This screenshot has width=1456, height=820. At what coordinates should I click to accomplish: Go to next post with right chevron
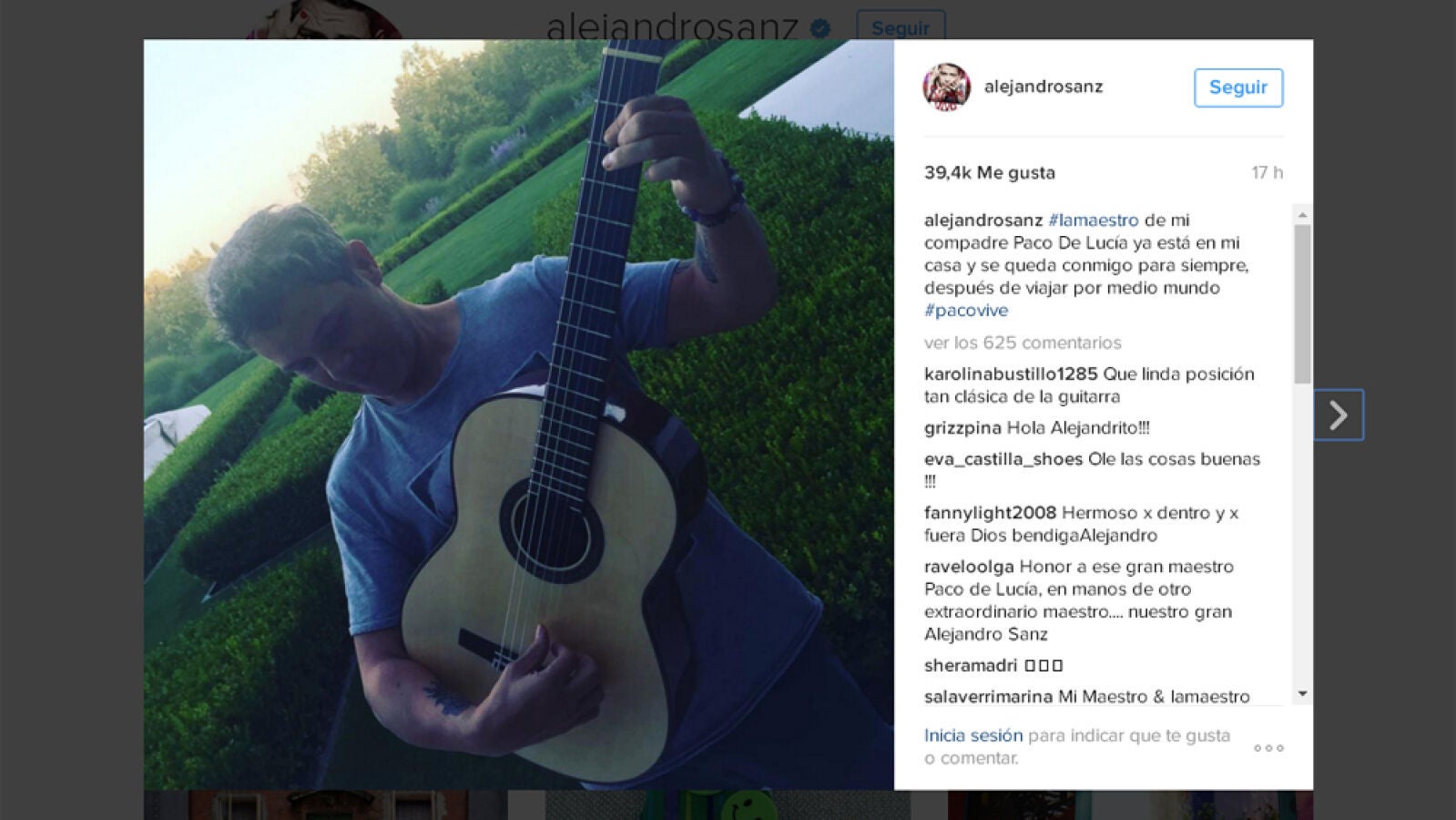click(x=1339, y=415)
